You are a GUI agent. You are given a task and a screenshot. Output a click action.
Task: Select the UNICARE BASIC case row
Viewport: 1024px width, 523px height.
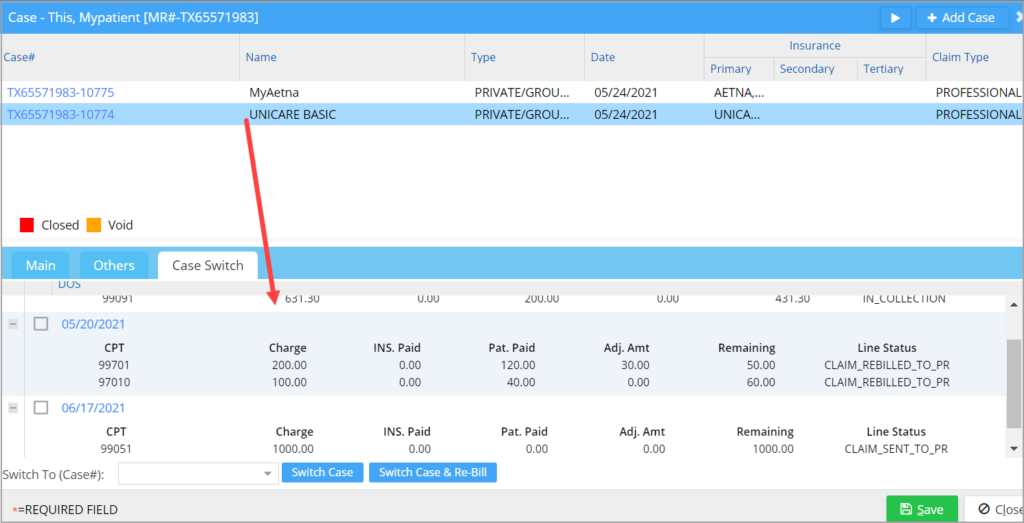tap(292, 114)
